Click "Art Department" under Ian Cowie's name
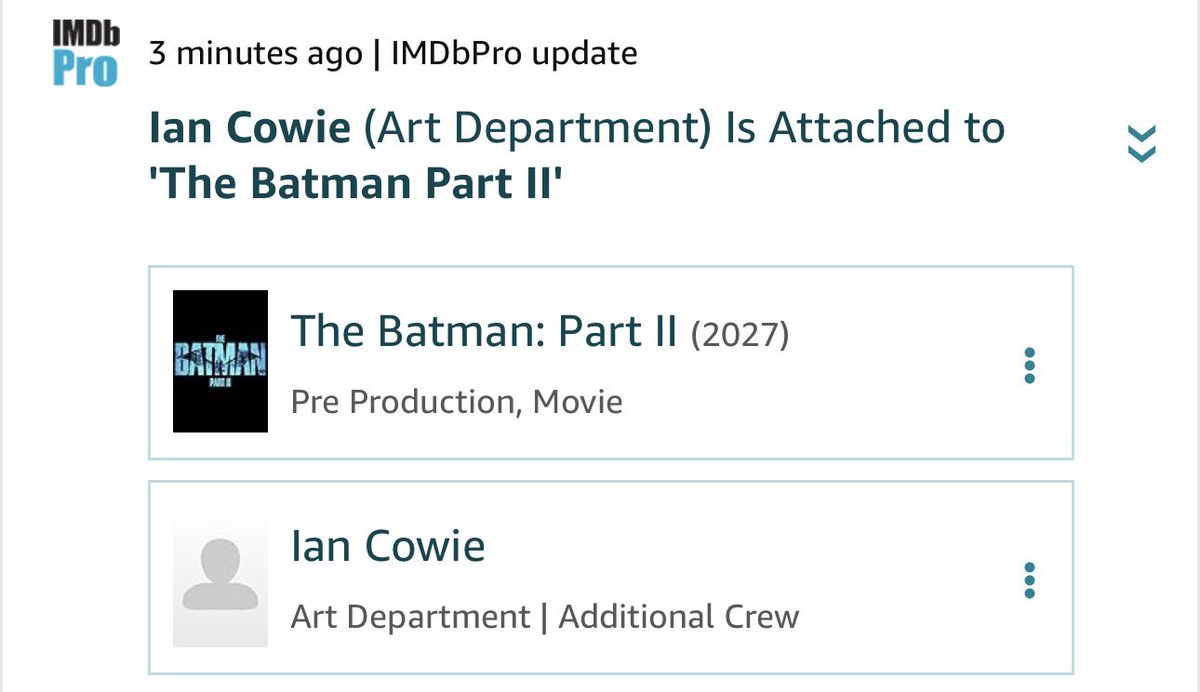The image size is (1200, 692). coord(410,616)
